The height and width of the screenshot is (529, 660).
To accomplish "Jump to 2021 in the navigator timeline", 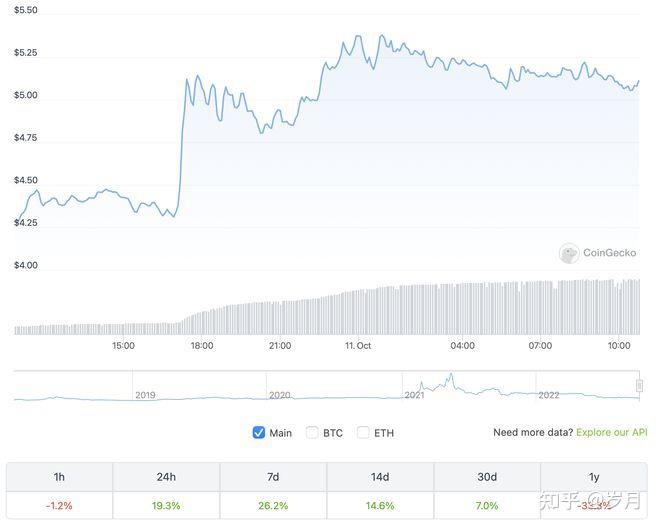I will [414, 395].
